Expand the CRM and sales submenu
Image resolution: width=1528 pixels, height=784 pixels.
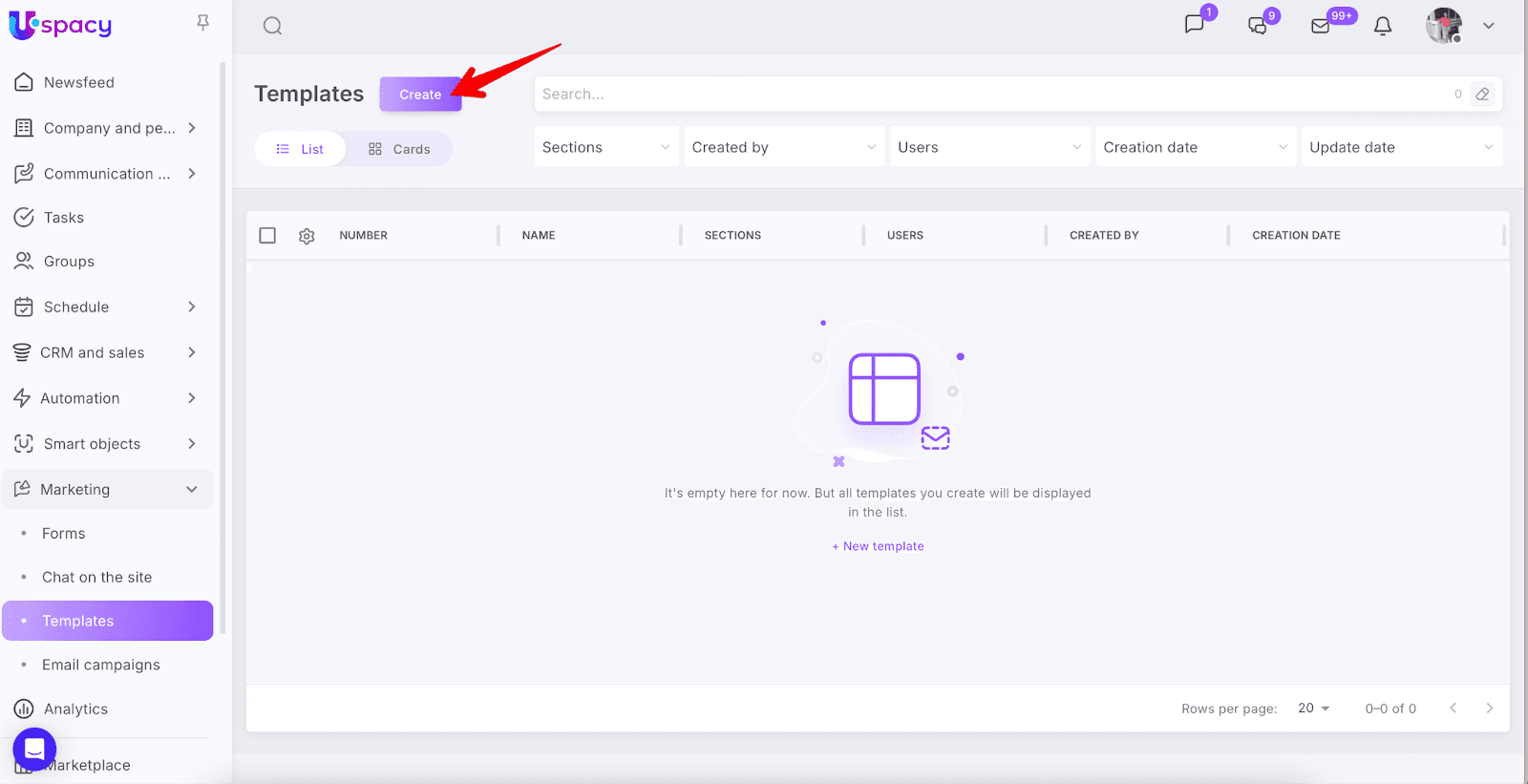click(191, 352)
